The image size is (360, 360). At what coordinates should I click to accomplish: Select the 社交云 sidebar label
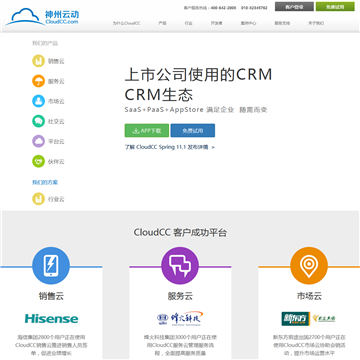coord(56,122)
